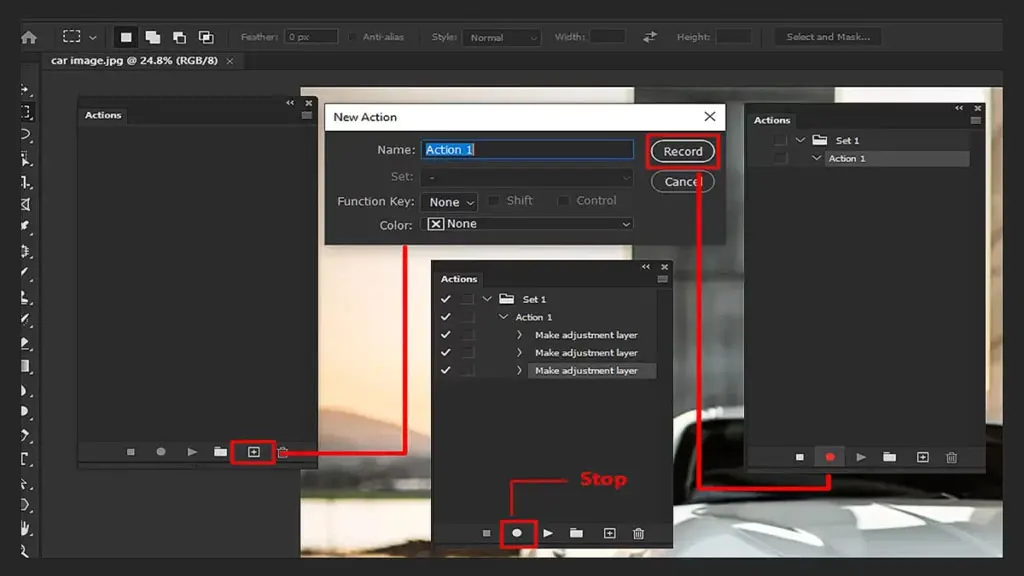Open the Function Key dropdown
Viewport: 1024px width, 576px height.
pos(449,202)
